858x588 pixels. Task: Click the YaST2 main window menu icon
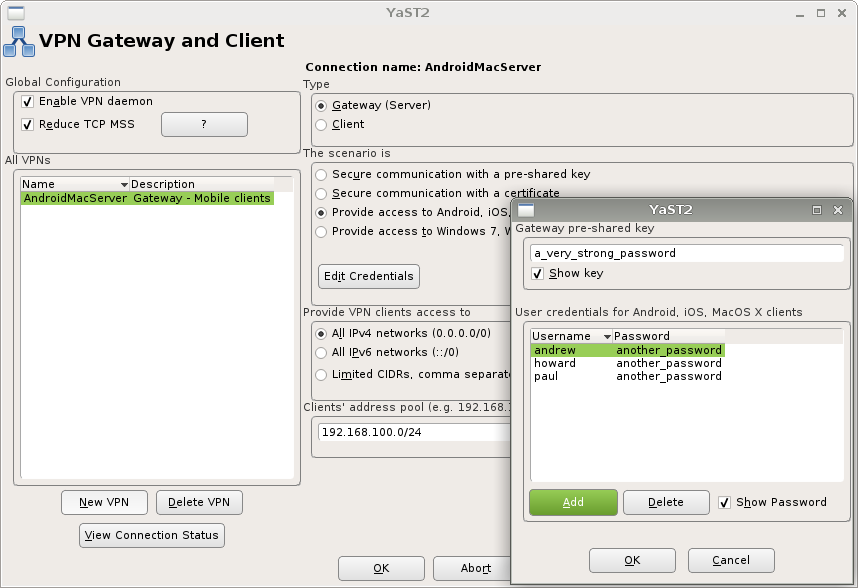click(15, 12)
